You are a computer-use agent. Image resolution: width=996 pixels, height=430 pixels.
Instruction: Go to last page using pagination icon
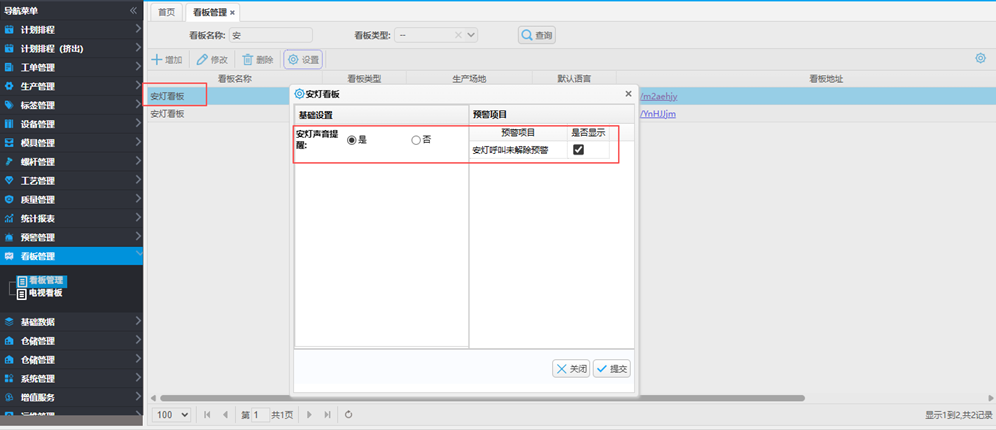[326, 414]
